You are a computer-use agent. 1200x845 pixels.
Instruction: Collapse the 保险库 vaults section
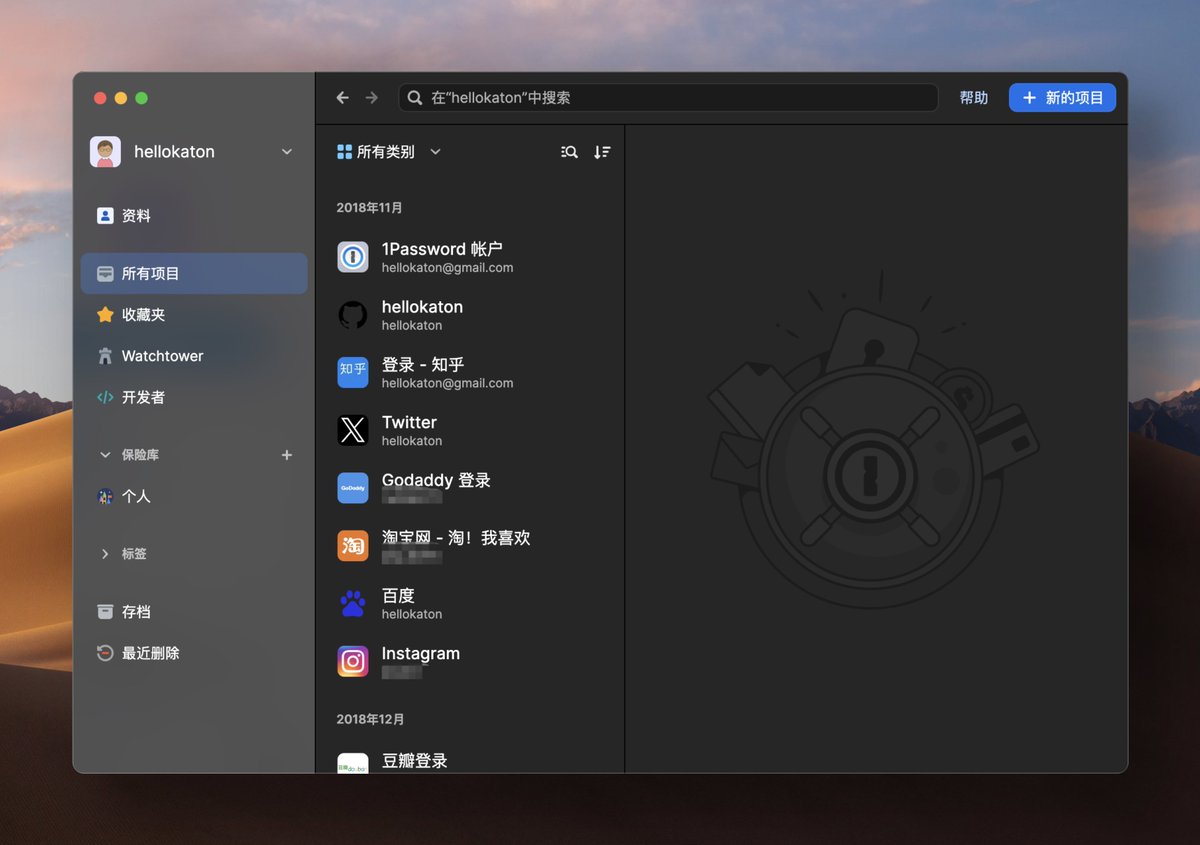105,455
